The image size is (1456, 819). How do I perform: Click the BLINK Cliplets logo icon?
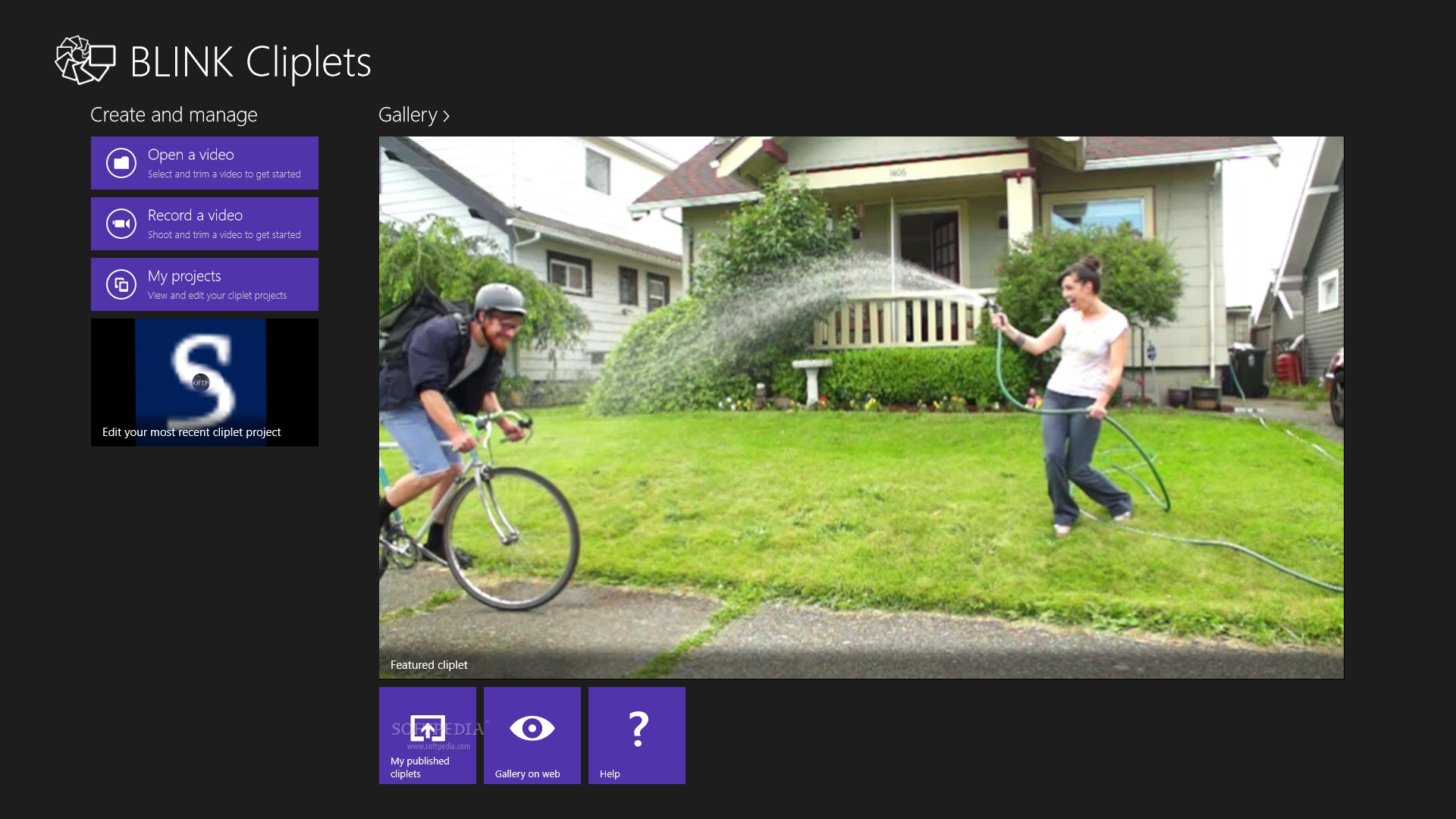click(85, 60)
